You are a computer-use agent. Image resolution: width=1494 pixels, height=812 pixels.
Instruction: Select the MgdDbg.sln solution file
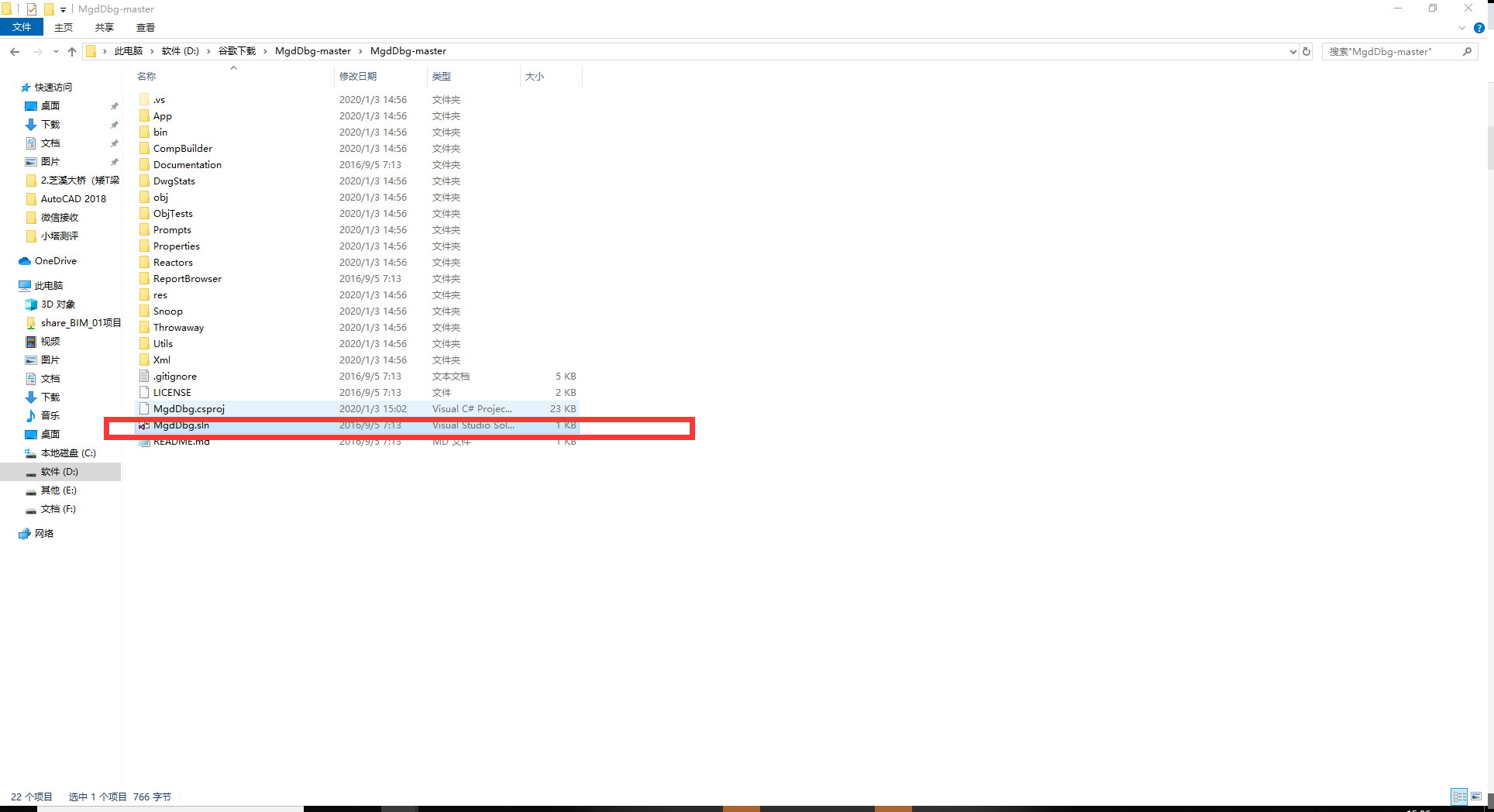357,425
